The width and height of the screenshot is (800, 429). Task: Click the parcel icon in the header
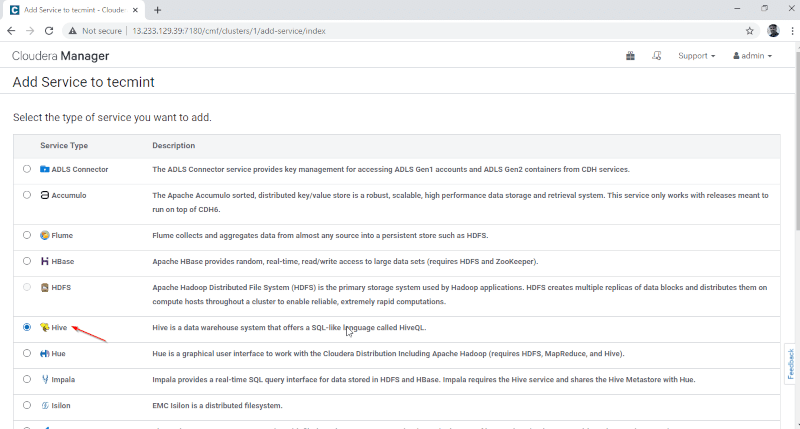click(x=630, y=56)
